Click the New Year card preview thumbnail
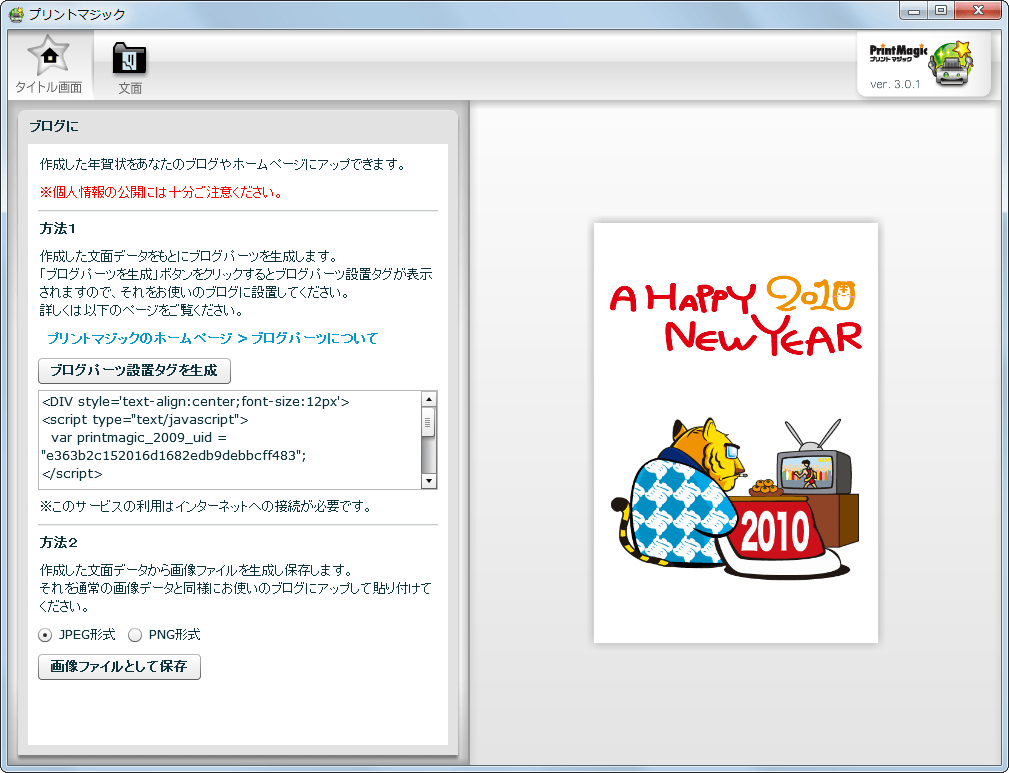The image size is (1009, 773). tap(736, 433)
